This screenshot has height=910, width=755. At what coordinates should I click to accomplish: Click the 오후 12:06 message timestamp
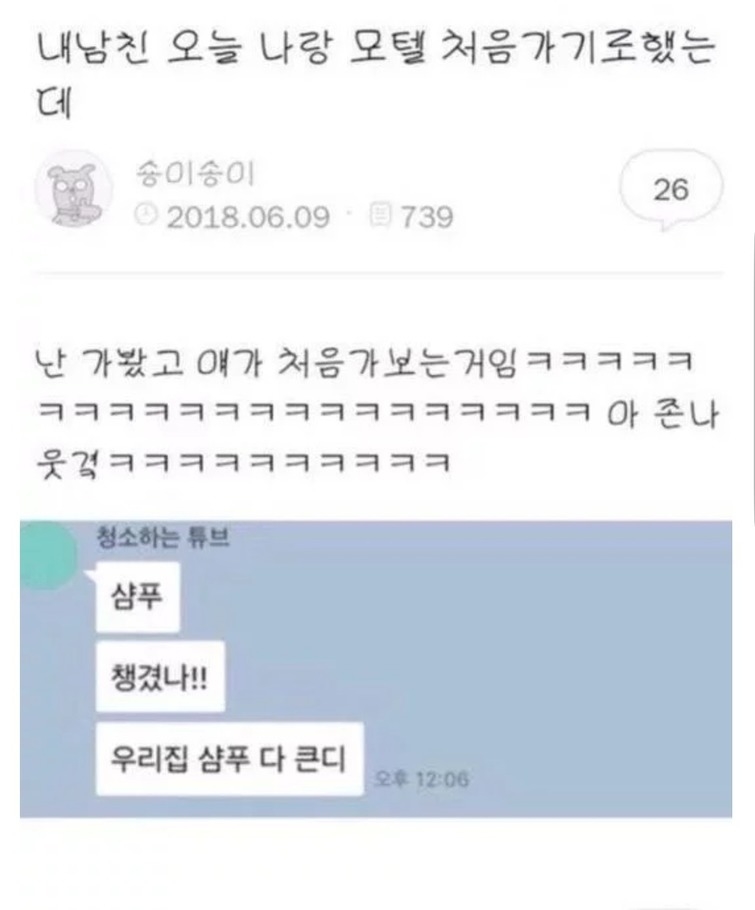(x=422, y=778)
